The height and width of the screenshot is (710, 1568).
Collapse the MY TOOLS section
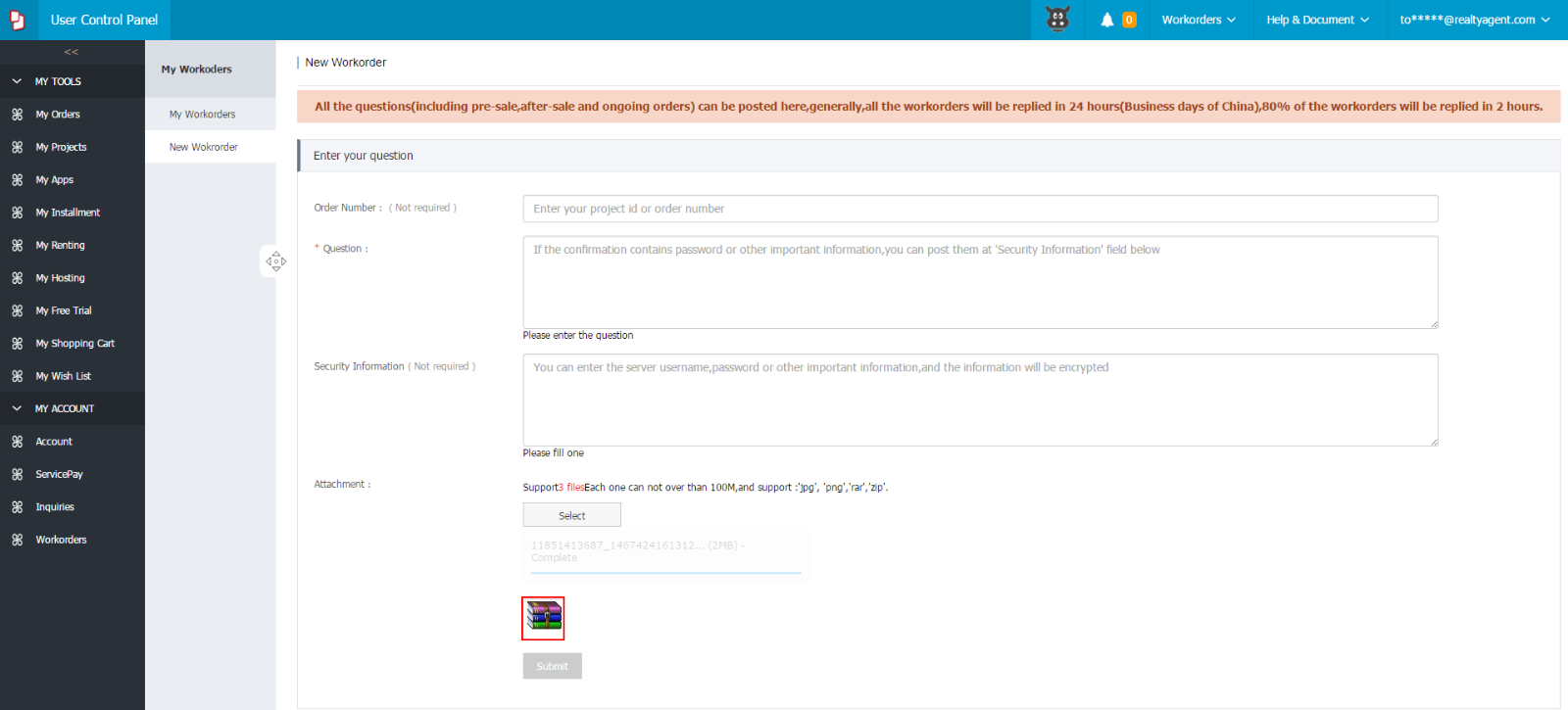tap(73, 81)
